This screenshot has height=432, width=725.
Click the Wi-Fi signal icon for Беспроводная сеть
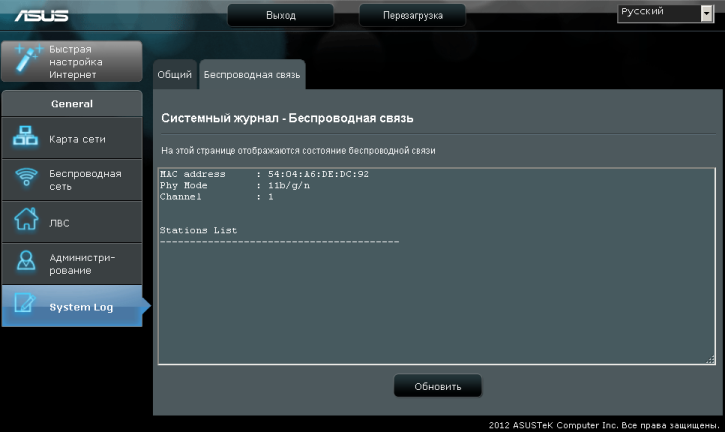[x=25, y=179]
